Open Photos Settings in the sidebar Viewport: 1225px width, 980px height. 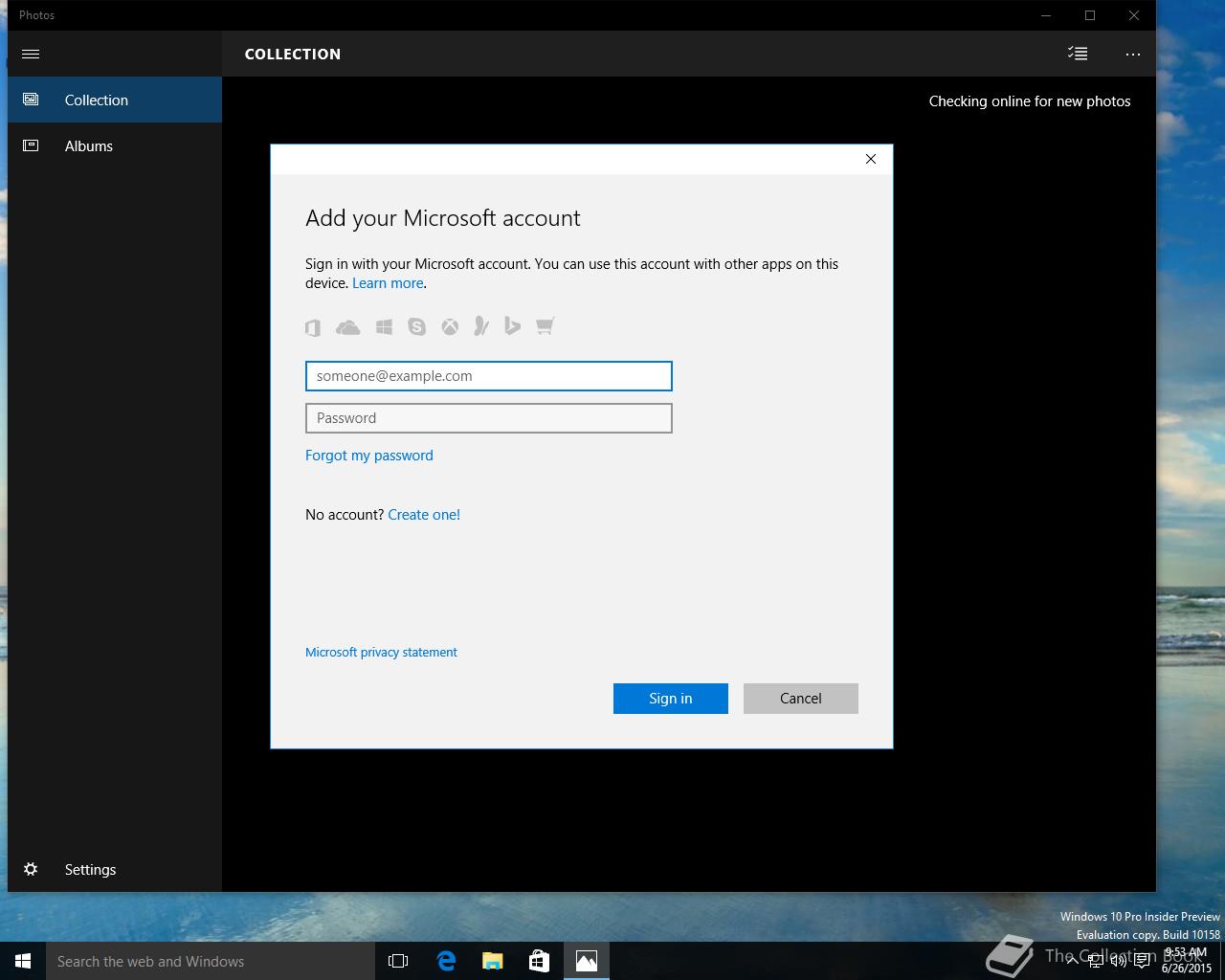pyautogui.click(x=115, y=869)
